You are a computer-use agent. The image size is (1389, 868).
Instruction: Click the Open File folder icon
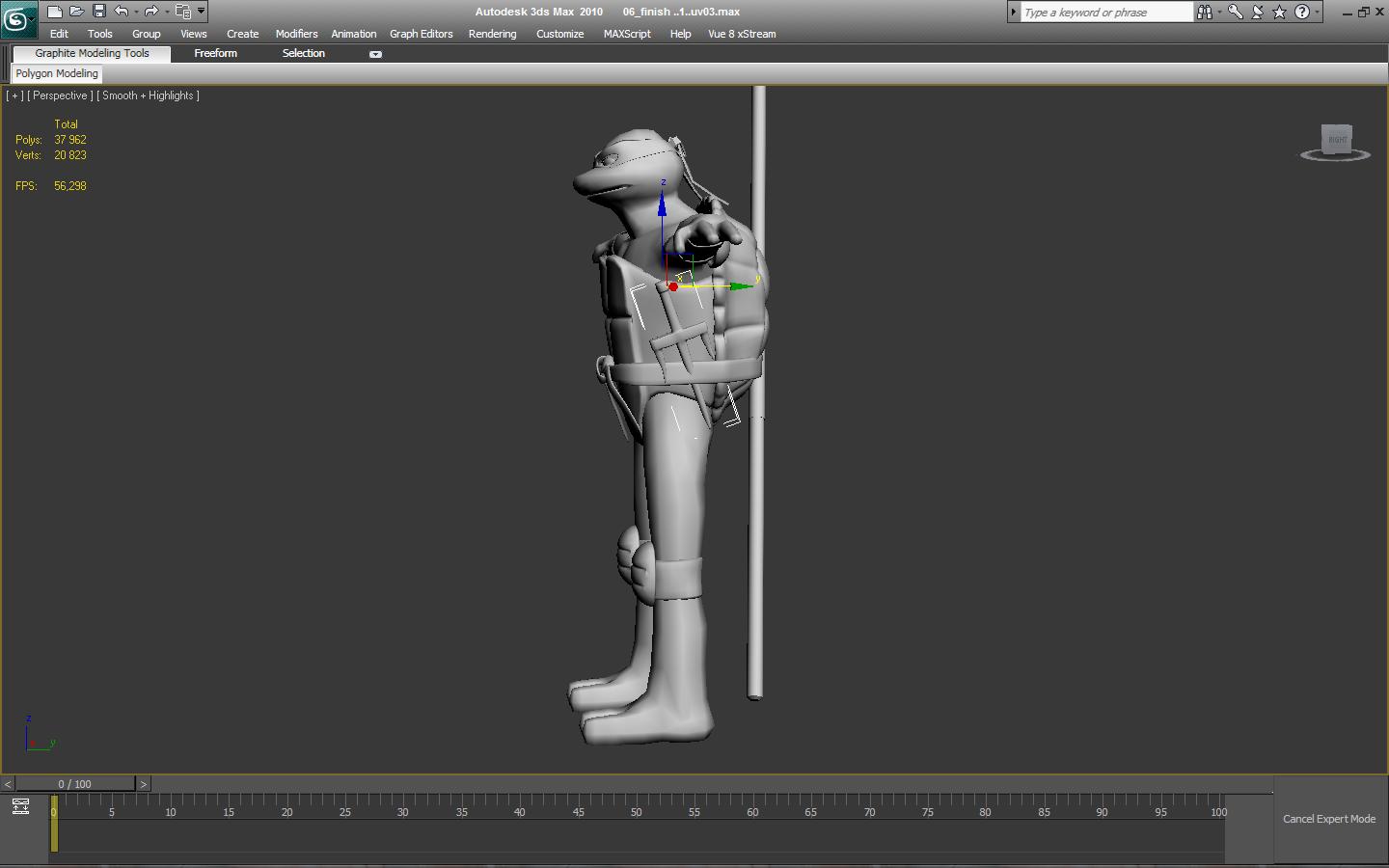76,12
